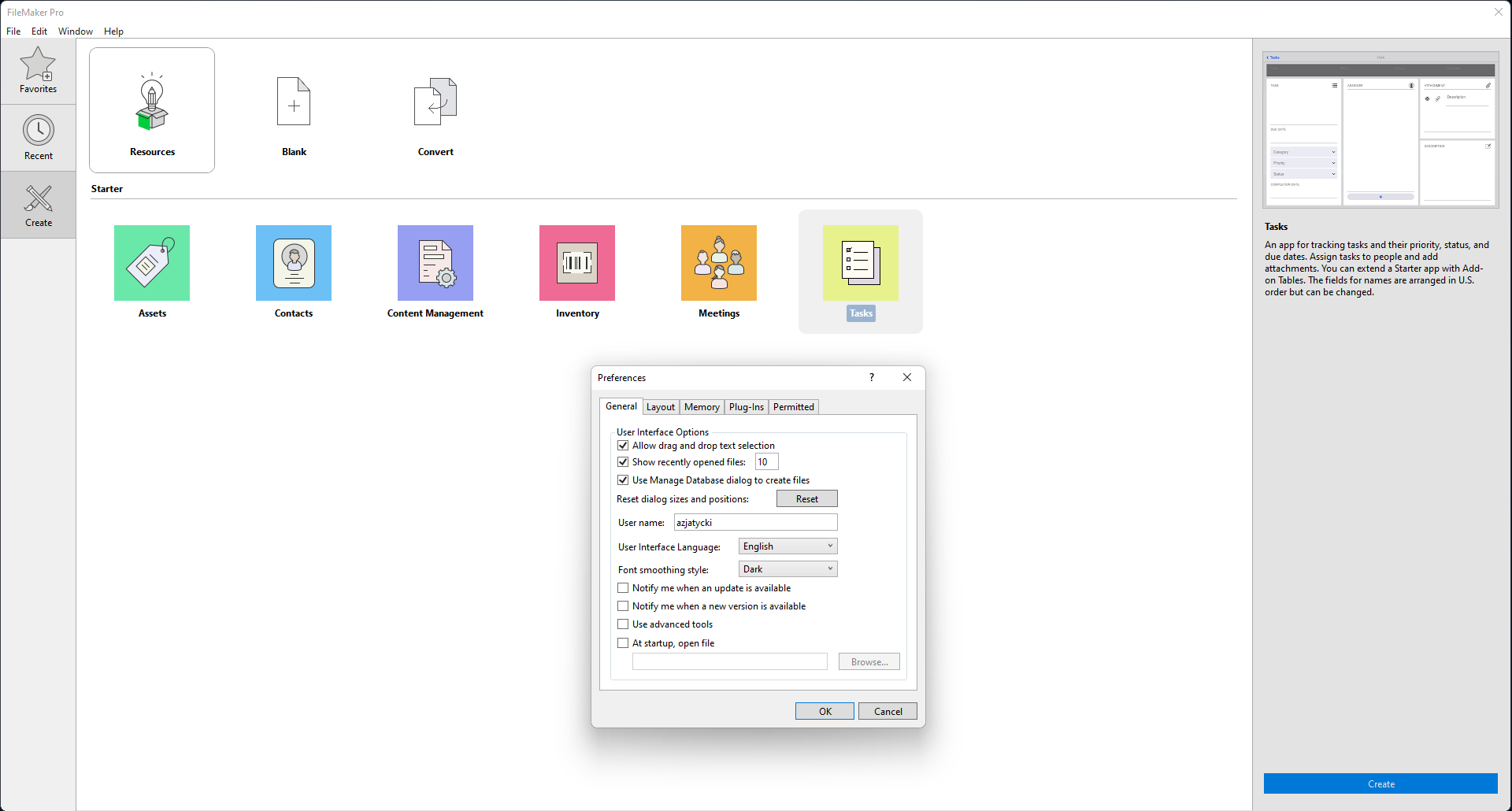Choose the Blank new file icon
The height and width of the screenshot is (811, 1512).
pos(294,102)
